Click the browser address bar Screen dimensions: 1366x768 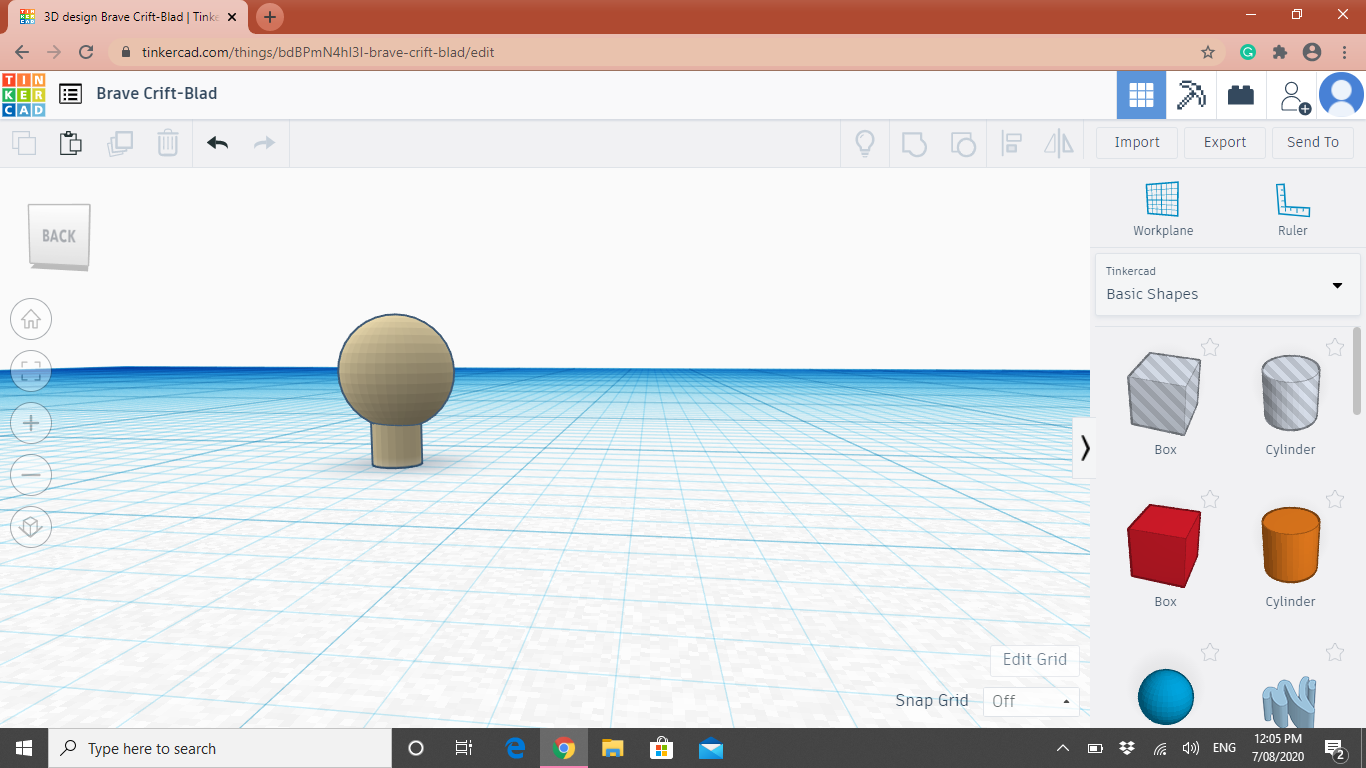coord(668,52)
